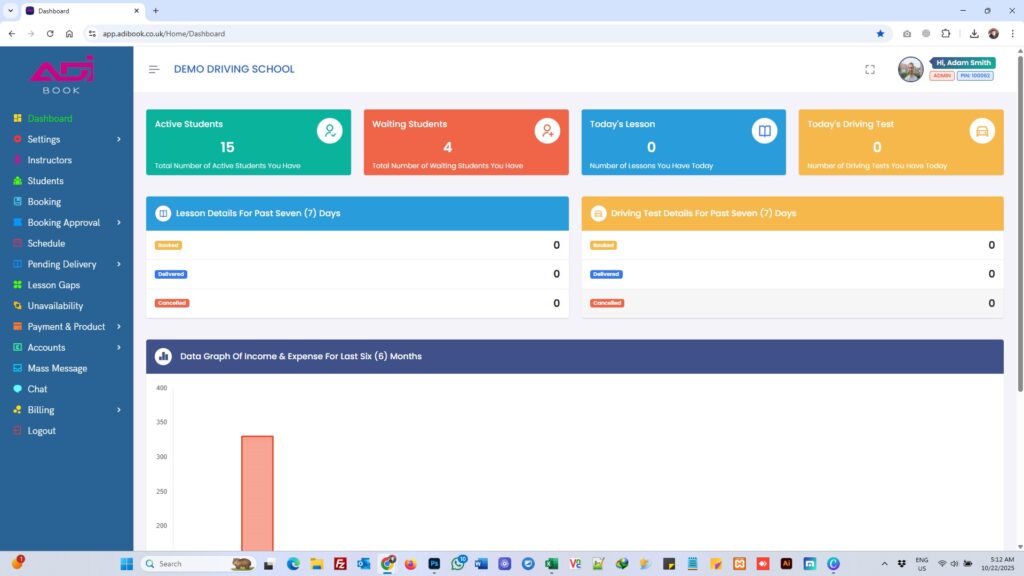Click the Active Students card icon
Image resolution: width=1024 pixels, height=576 pixels.
click(x=329, y=131)
